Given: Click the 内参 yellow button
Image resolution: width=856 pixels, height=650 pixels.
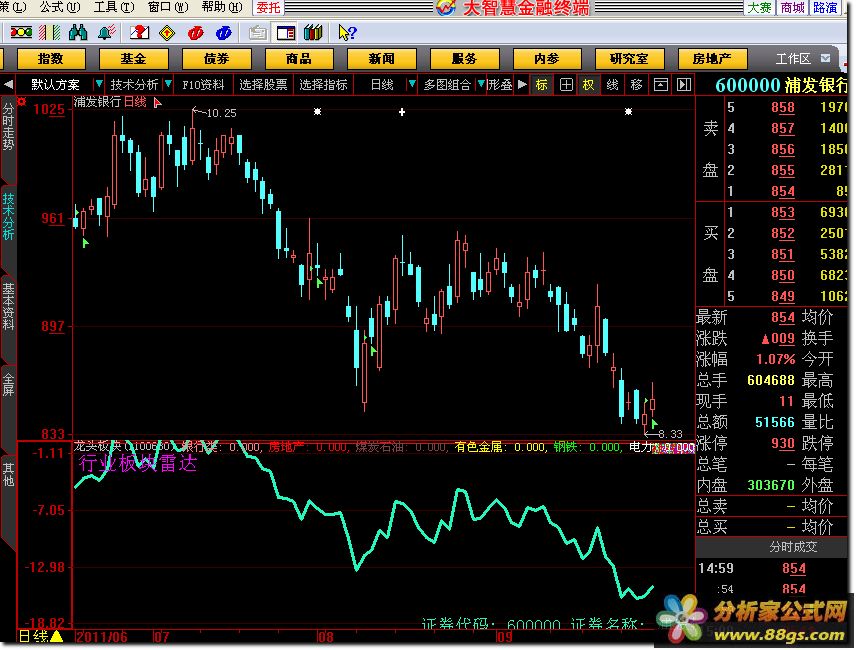Looking at the screenshot, I should tap(547, 58).
